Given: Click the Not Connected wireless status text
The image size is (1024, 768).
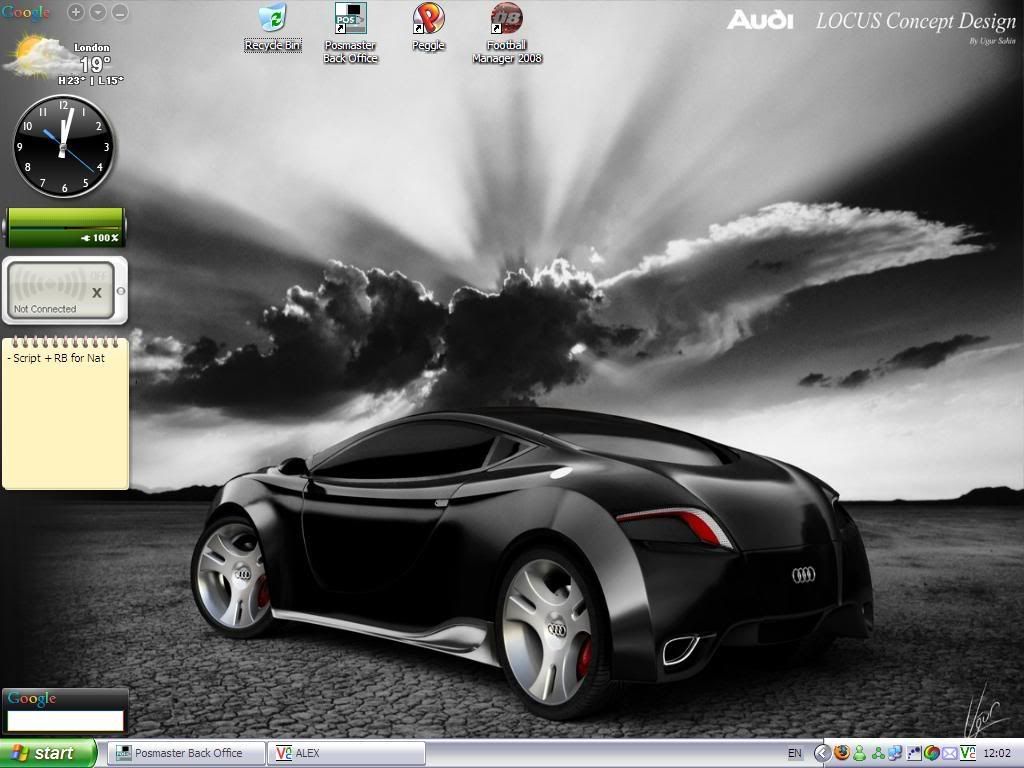Looking at the screenshot, I should click(45, 309).
